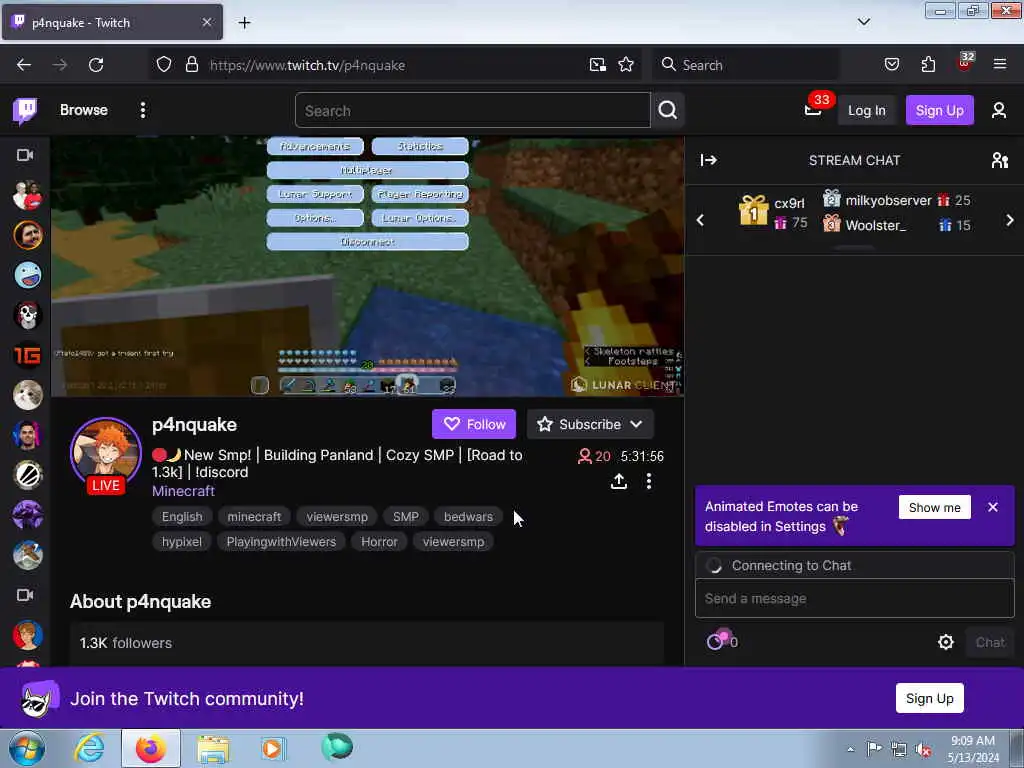Reload the current page
Screen dimensions: 1024x768
click(x=96, y=65)
